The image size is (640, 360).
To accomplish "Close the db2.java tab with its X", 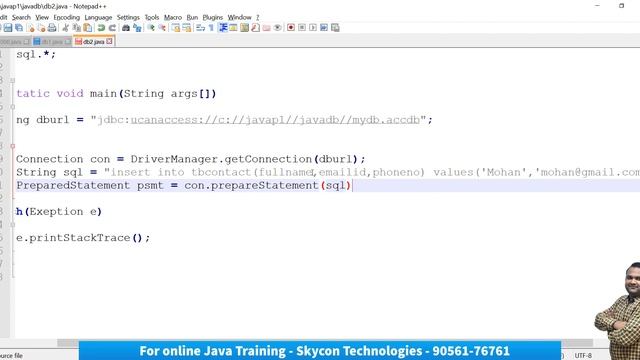I will pyautogui.click(x=109, y=41).
